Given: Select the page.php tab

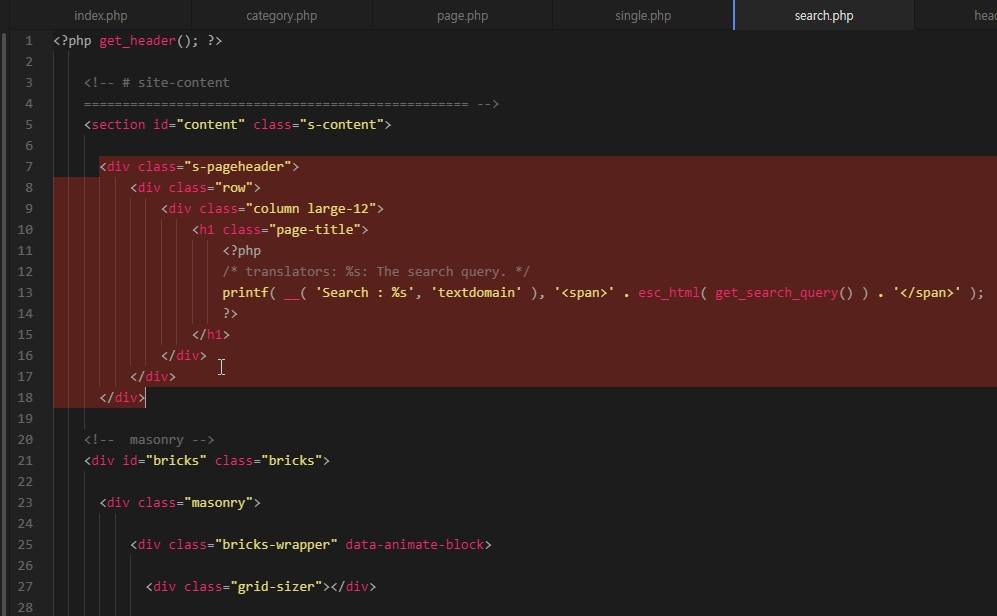Looking at the screenshot, I should 462,16.
